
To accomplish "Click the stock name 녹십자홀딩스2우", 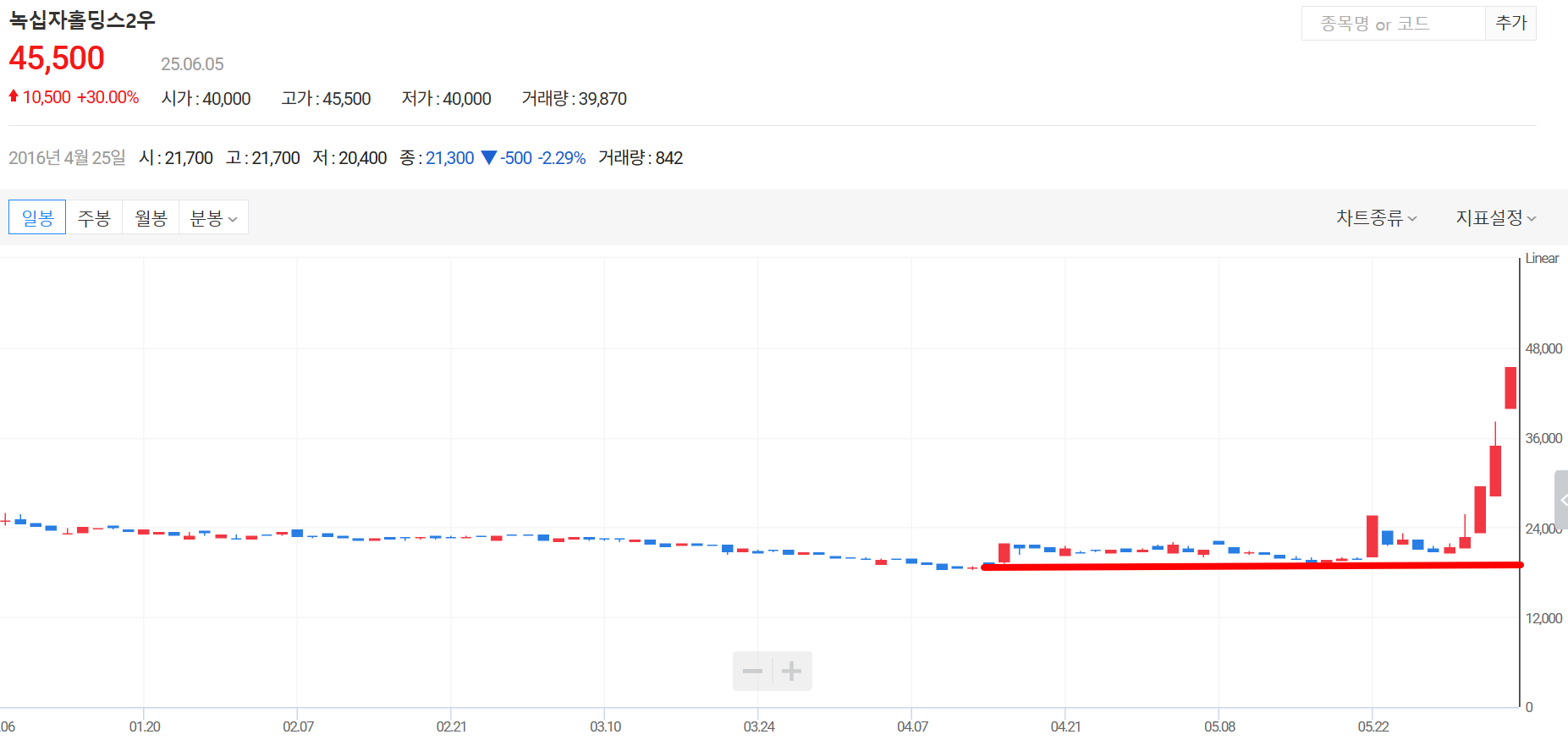I will (82, 20).
